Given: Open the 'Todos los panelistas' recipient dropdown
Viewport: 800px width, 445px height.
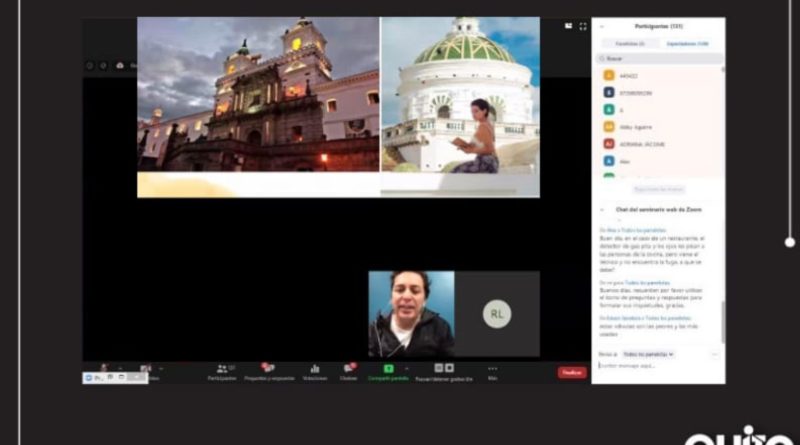Looking at the screenshot, I should pyautogui.click(x=648, y=354).
